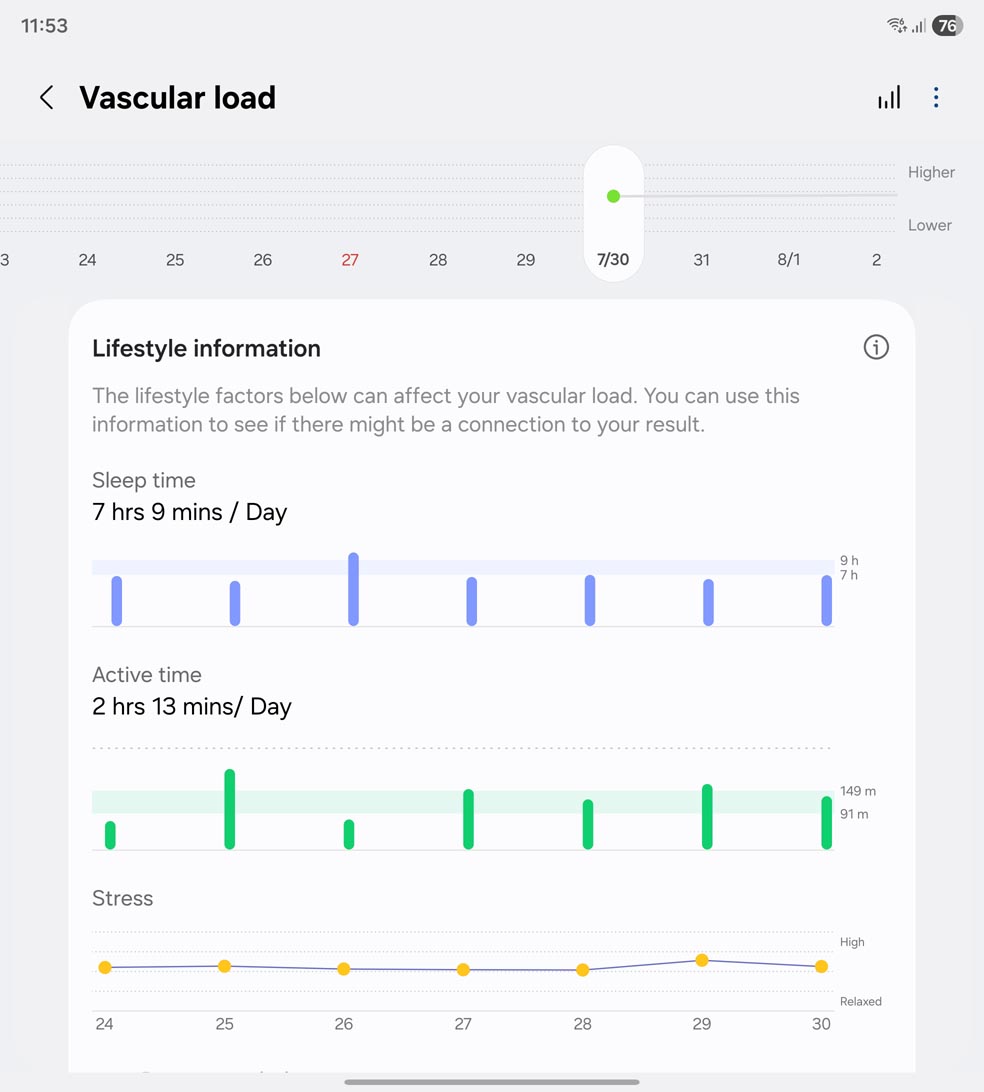This screenshot has width=984, height=1092.
Task: Go back using the left arrow
Action: click(46, 97)
